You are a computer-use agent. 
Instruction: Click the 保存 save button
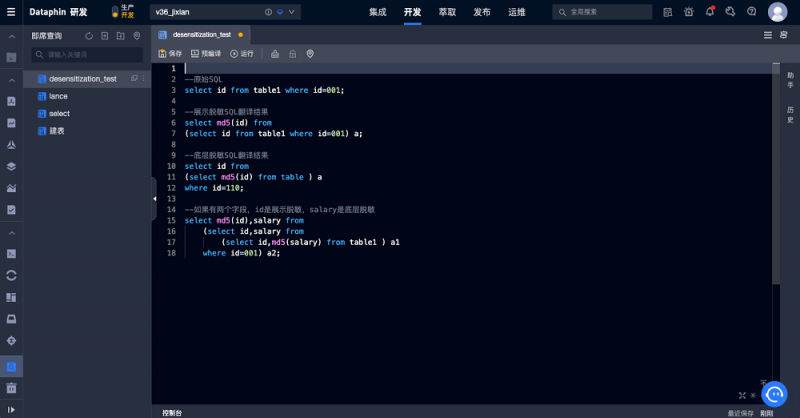tap(170, 54)
